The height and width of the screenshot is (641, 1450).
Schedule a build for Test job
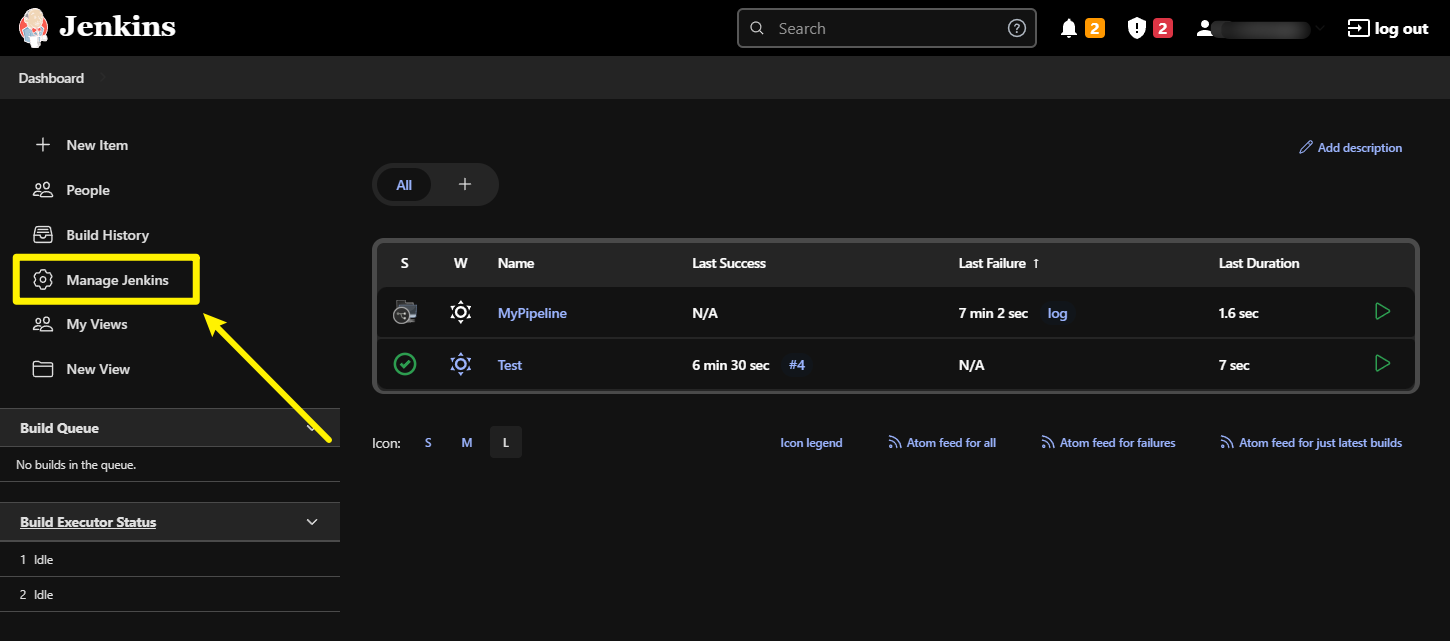coord(1382,364)
